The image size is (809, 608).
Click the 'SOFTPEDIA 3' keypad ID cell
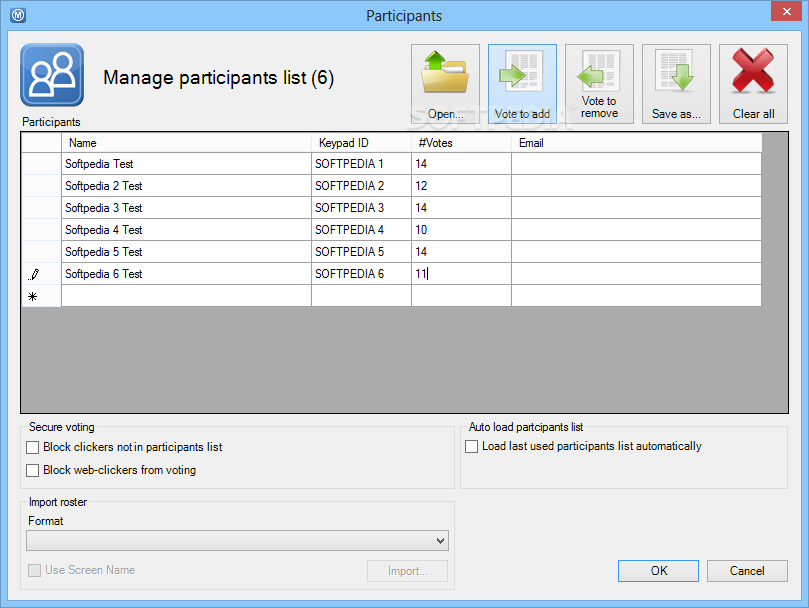(x=361, y=208)
